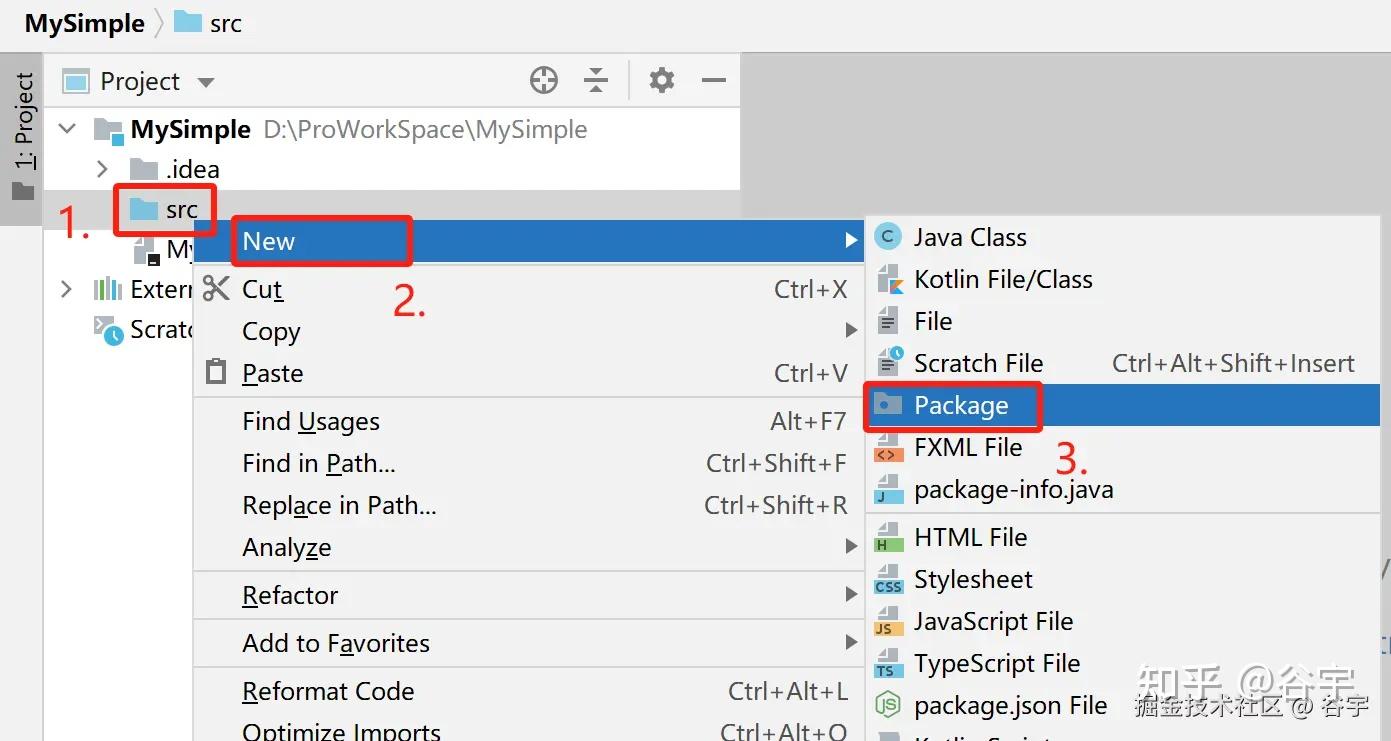Expand the External Libraries node
Image resolution: width=1391 pixels, height=741 pixels.
(66, 290)
